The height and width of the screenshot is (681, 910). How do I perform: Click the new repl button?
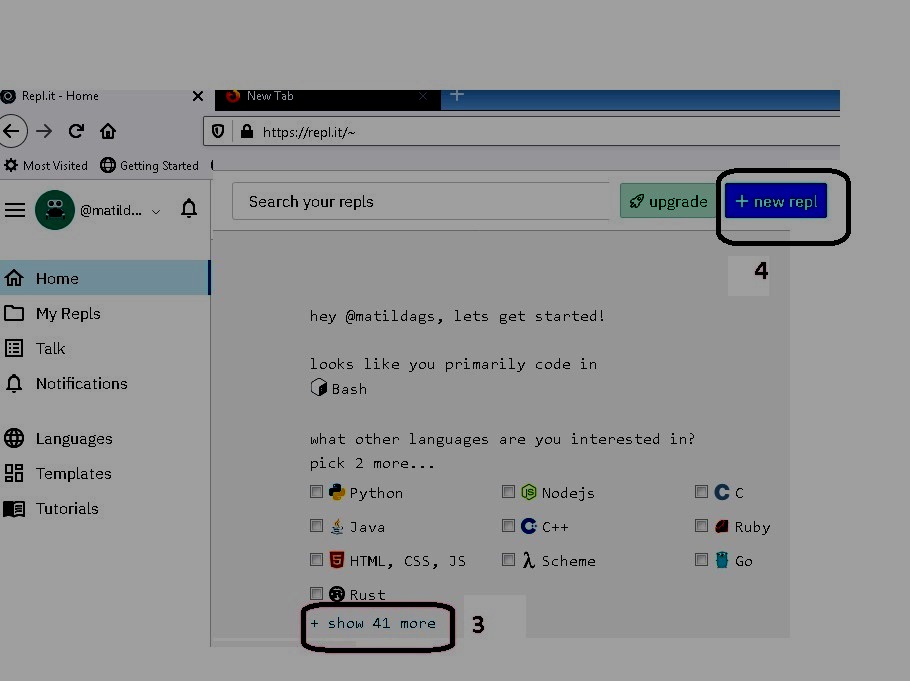click(776, 201)
